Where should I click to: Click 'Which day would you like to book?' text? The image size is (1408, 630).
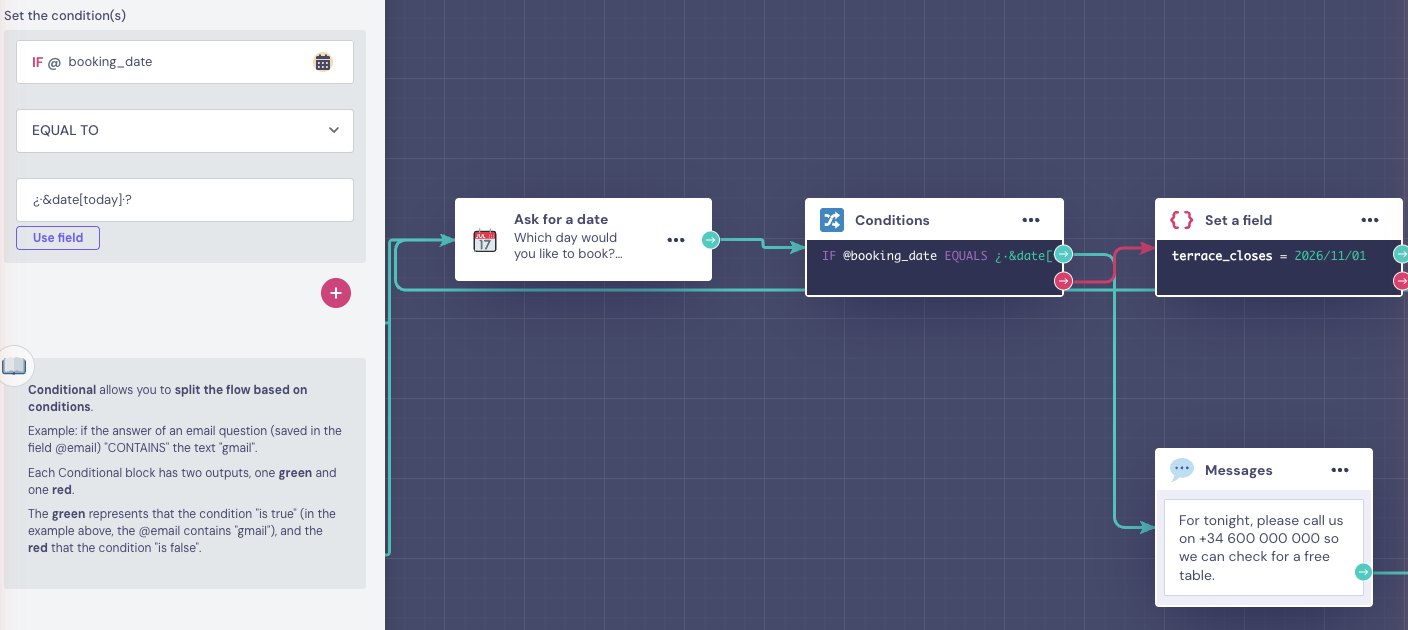click(x=568, y=246)
